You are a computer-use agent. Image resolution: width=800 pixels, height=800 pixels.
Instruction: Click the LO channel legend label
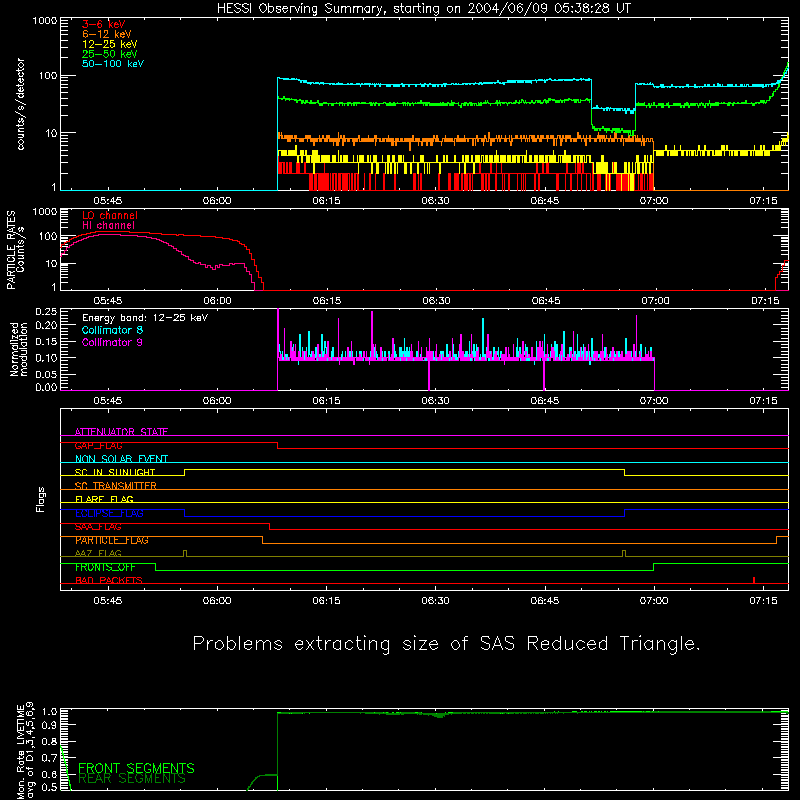109,215
